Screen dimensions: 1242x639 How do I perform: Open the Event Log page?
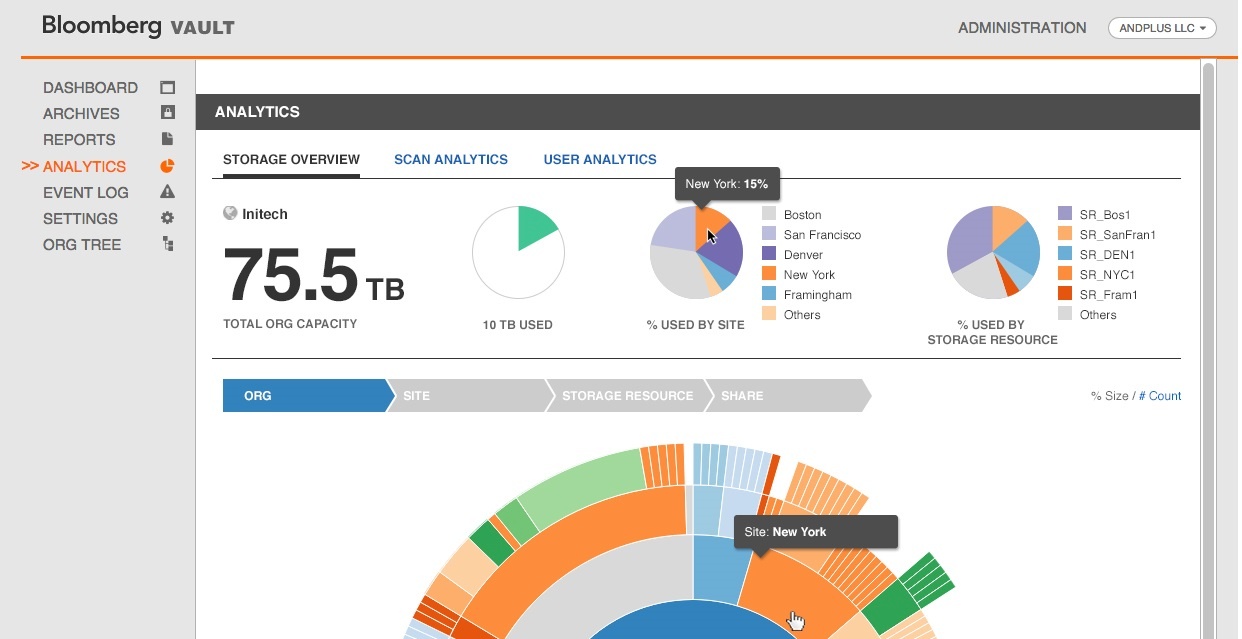coord(85,192)
